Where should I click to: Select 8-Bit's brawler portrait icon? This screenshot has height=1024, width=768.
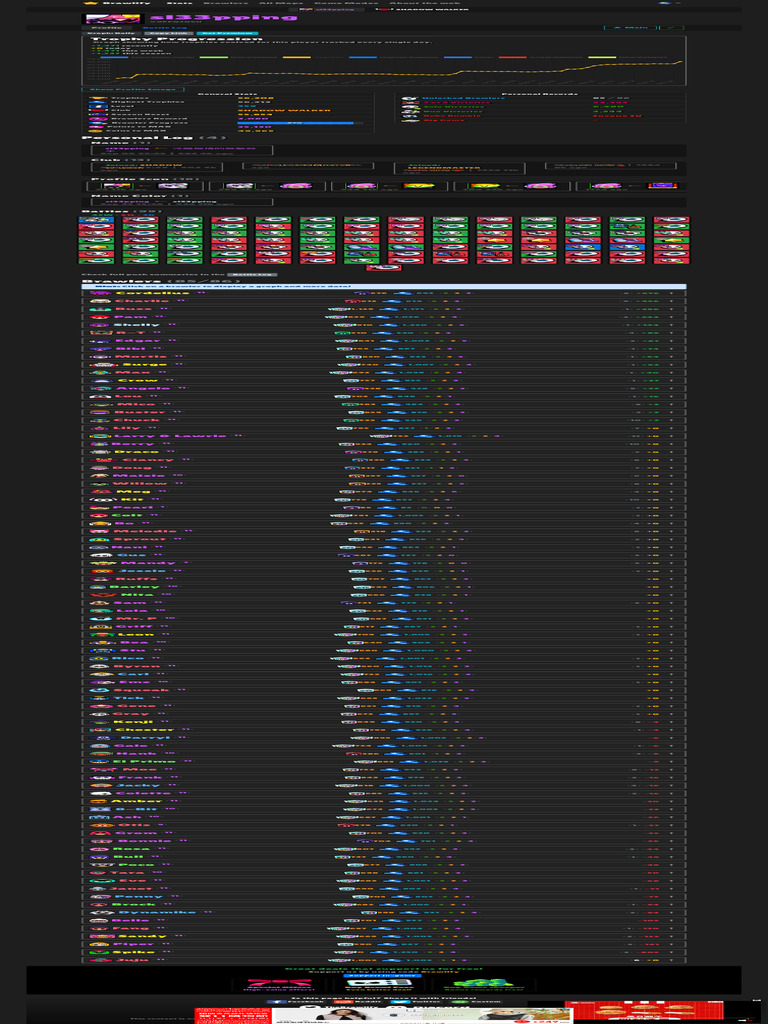[x=98, y=809]
